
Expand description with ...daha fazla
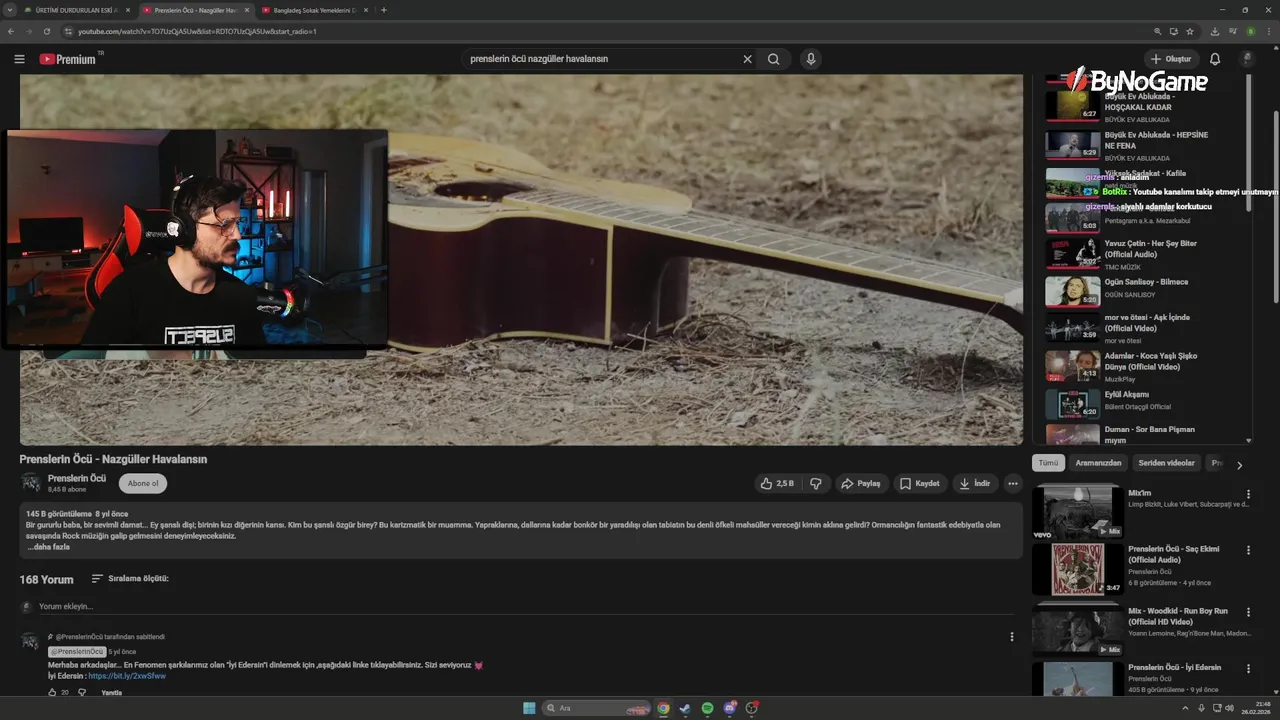pyautogui.click(x=49, y=547)
